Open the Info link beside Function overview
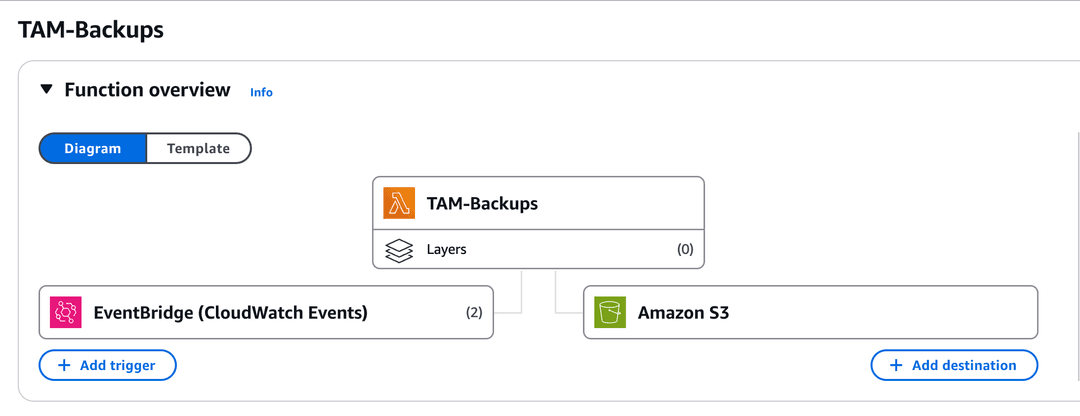The width and height of the screenshot is (1080, 416). [x=261, y=92]
